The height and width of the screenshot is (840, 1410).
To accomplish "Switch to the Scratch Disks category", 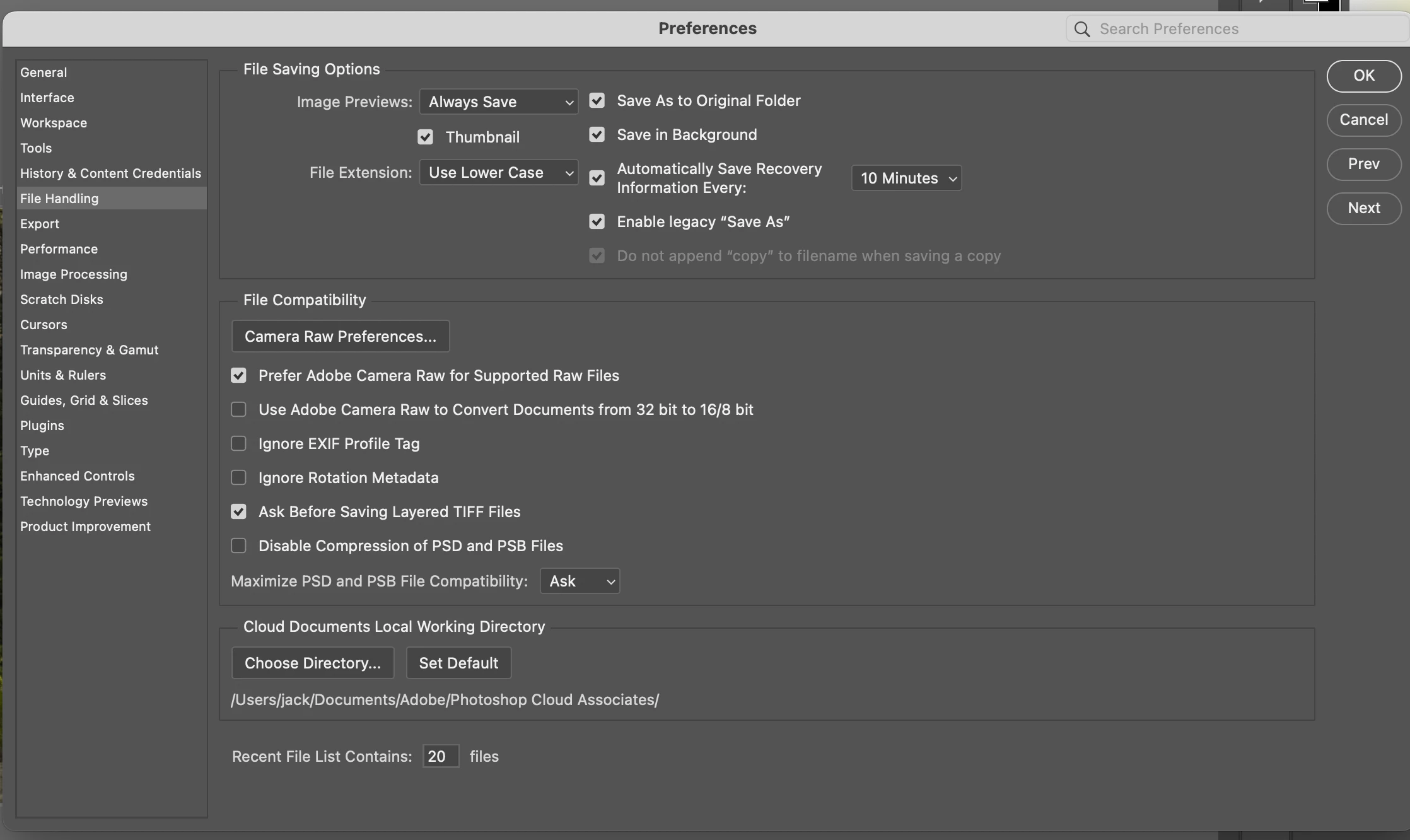I will pos(61,300).
